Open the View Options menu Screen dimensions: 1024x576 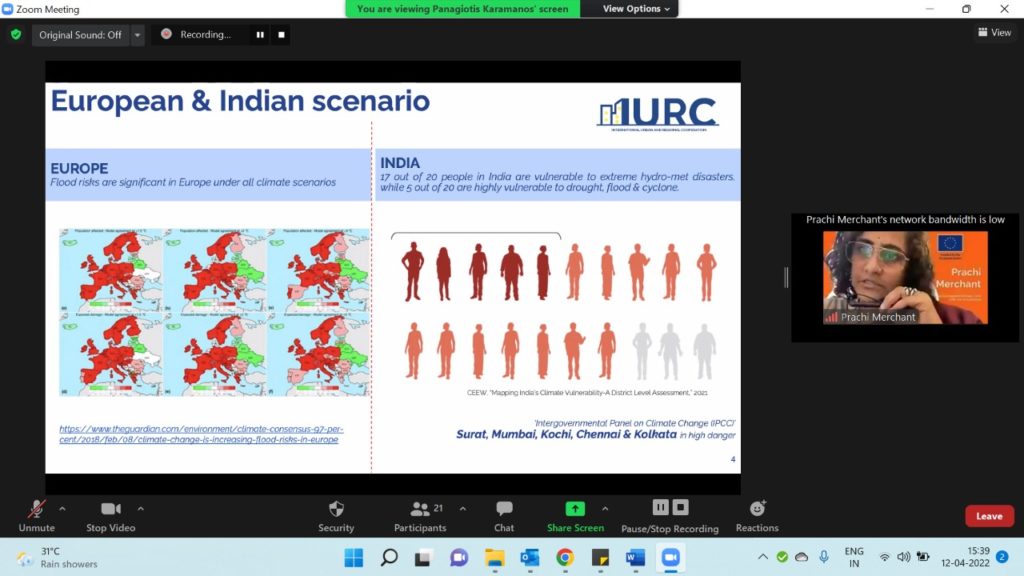tap(637, 9)
